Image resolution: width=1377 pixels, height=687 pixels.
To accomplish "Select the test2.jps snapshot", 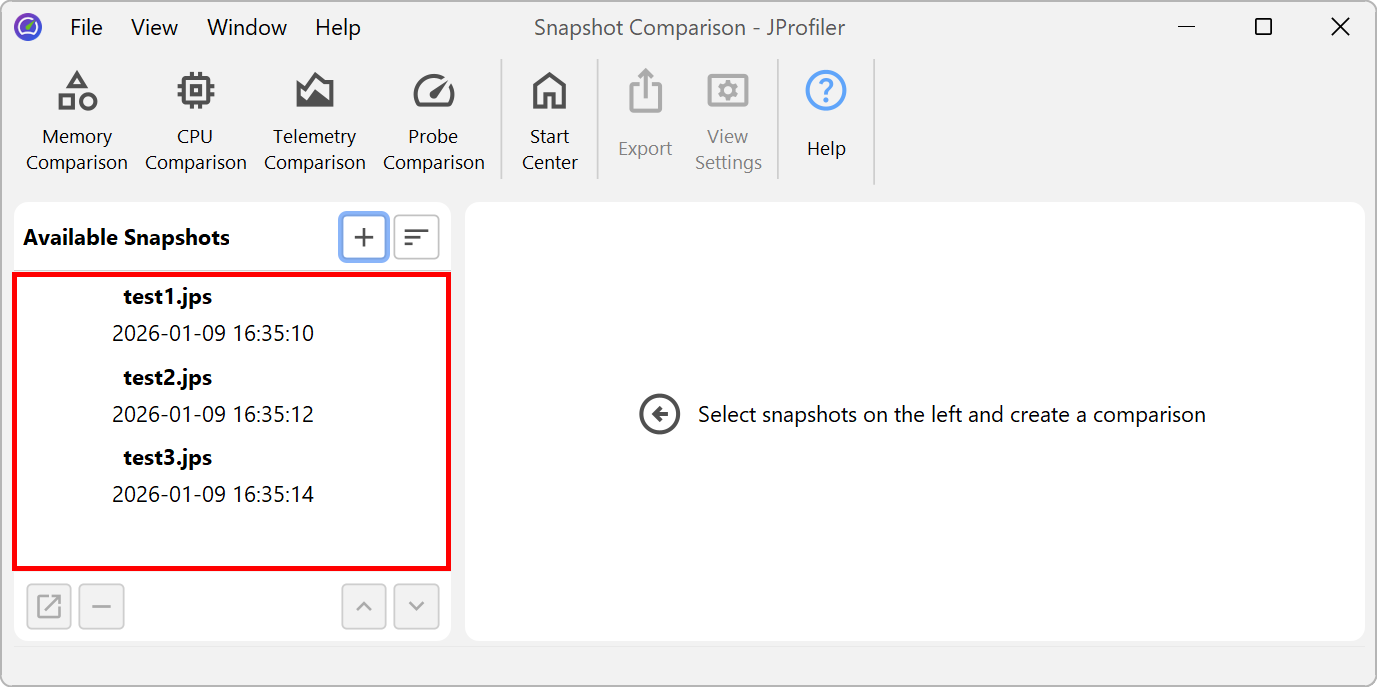I will coord(212,395).
